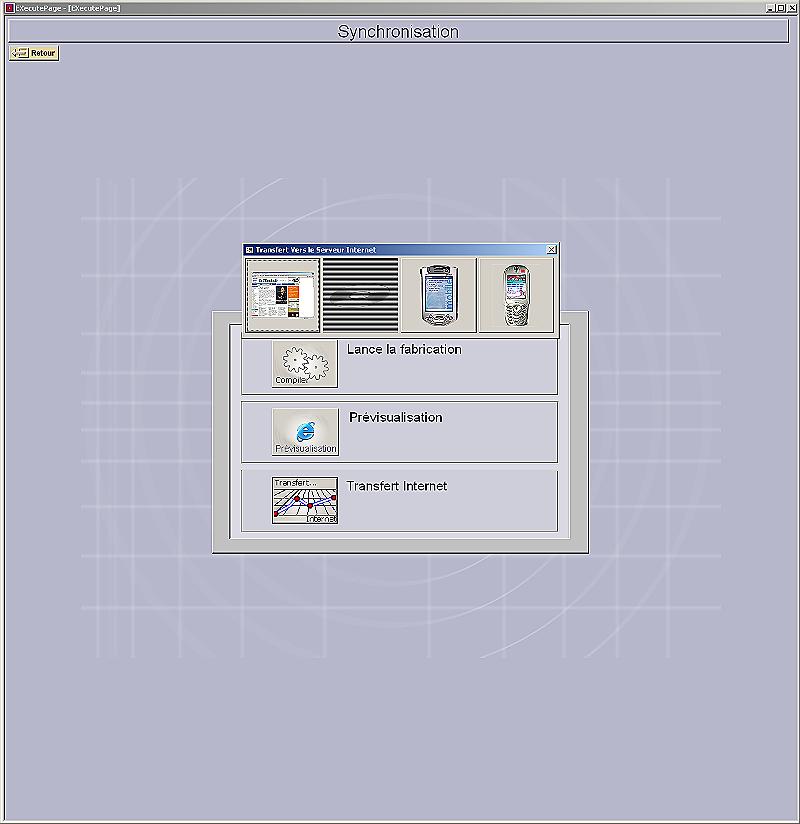Click the Transfert Internet network icon
The image size is (800, 824).
point(305,500)
